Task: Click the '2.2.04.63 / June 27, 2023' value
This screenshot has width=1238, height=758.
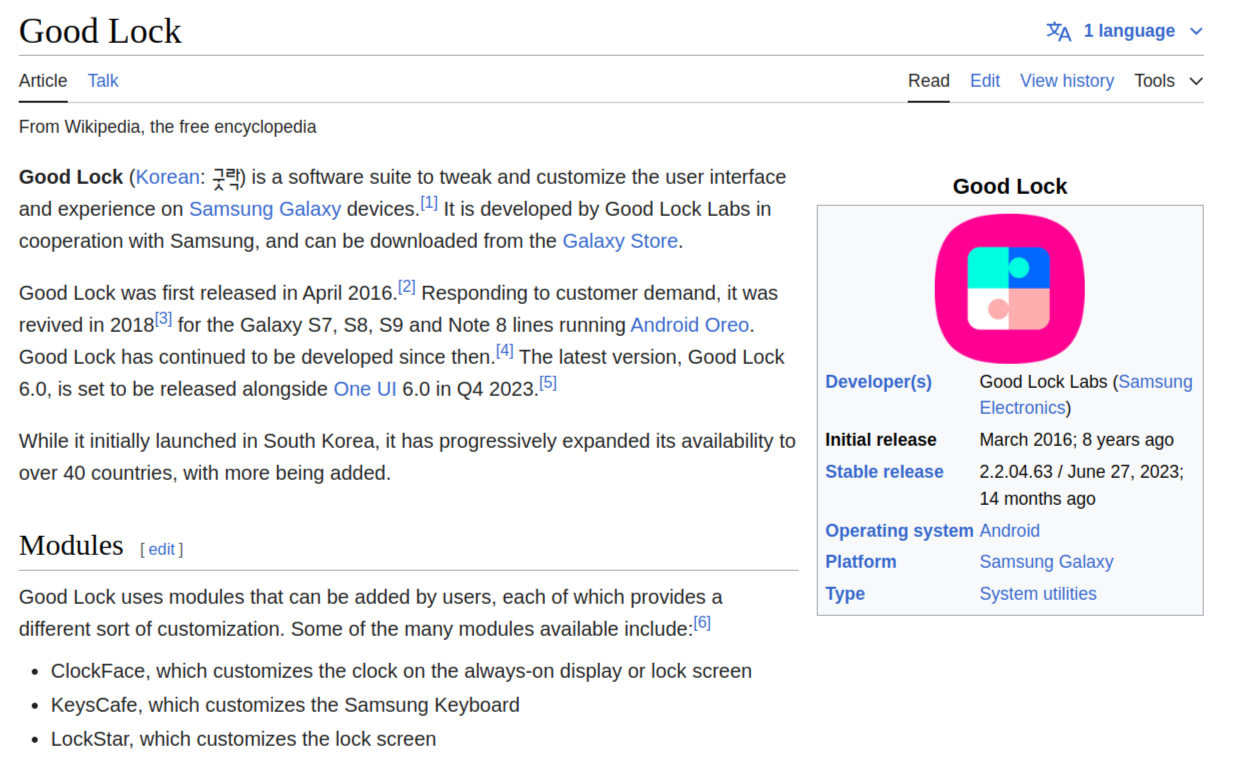Action: tap(1081, 472)
